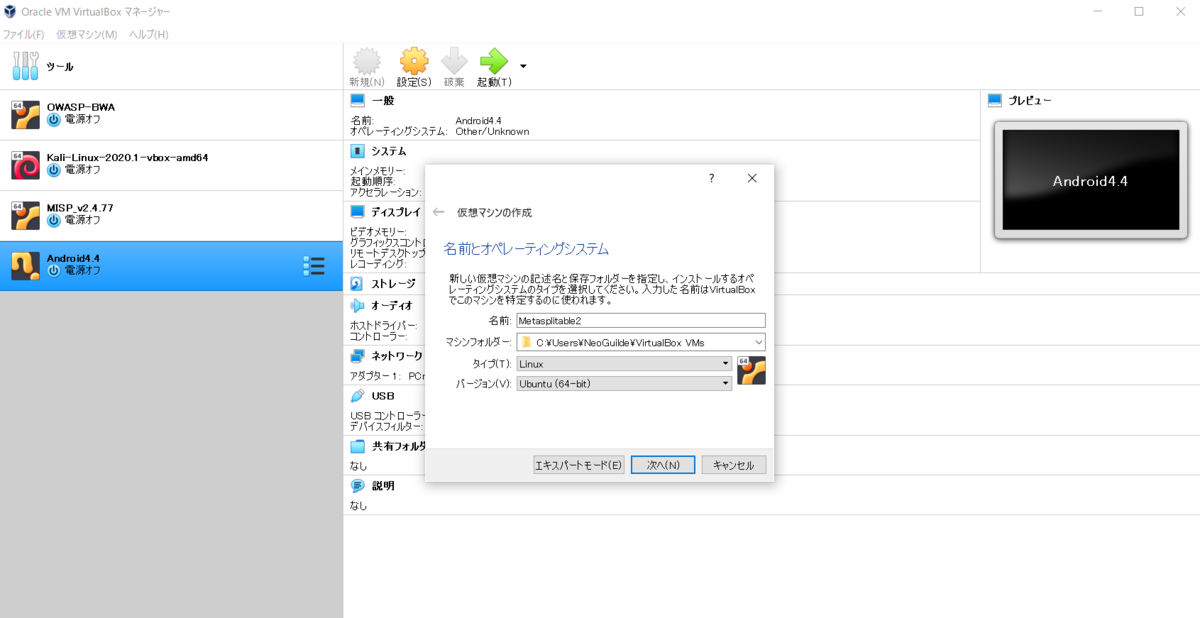Click the General (一般) section icon

tap(358, 100)
